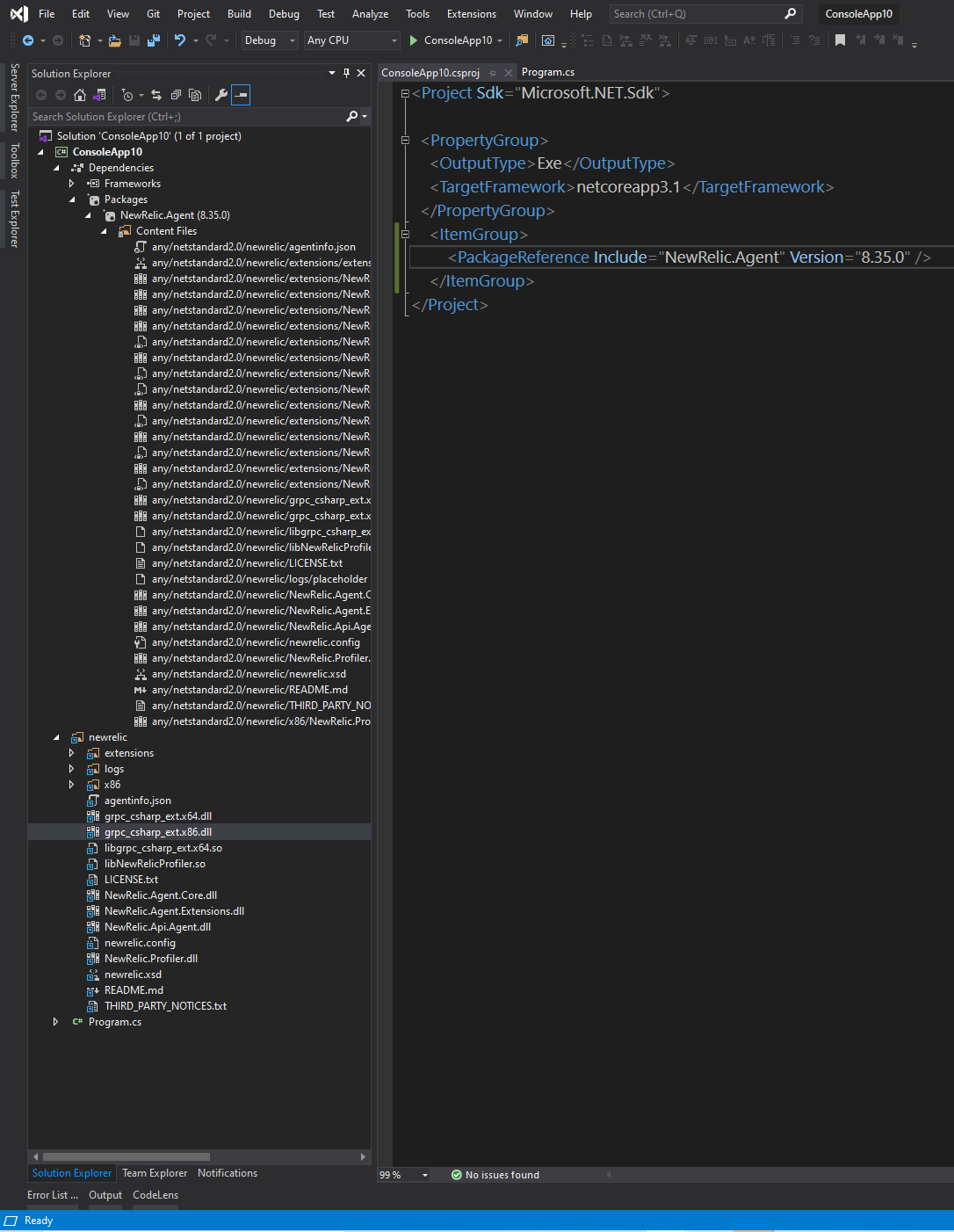The width and height of the screenshot is (954, 1232).
Task: Click the Show All Files icon
Action: 195,95
